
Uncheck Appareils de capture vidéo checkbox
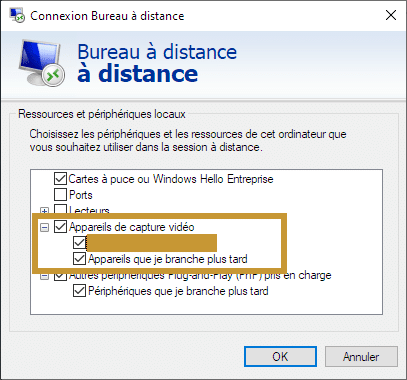[60, 227]
